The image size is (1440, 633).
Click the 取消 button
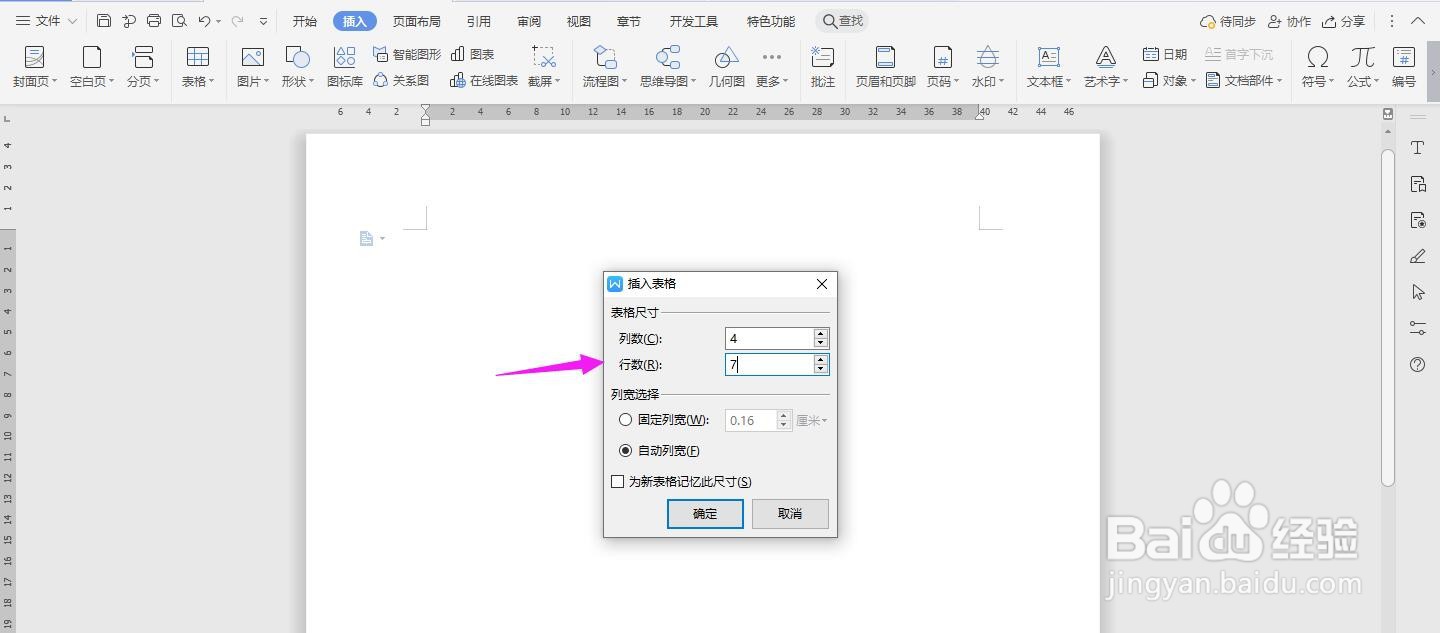click(790, 514)
